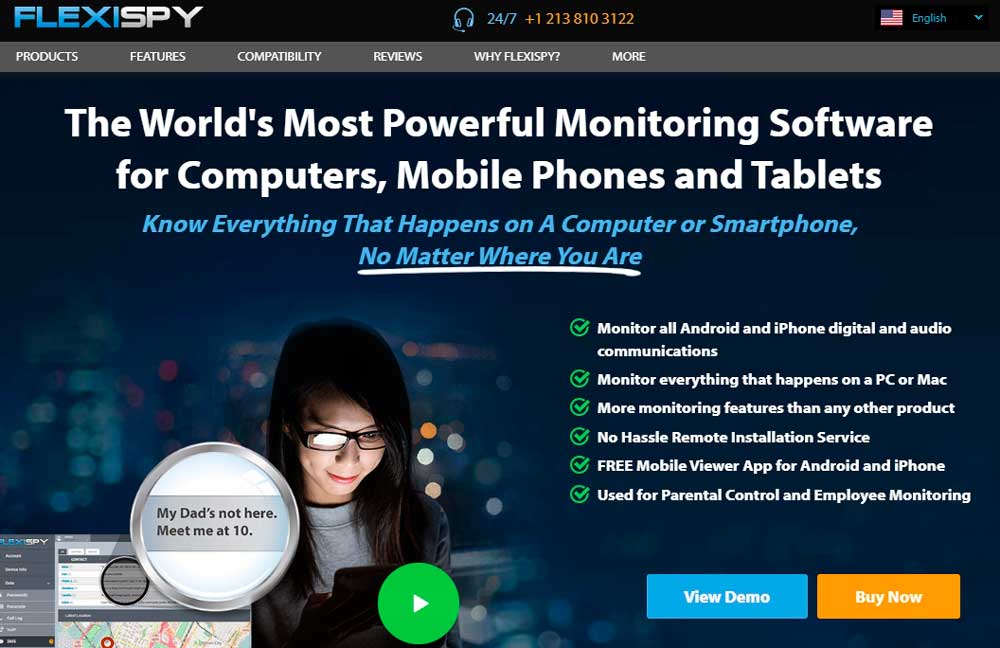Click the orange Buy Now button

coord(888,596)
